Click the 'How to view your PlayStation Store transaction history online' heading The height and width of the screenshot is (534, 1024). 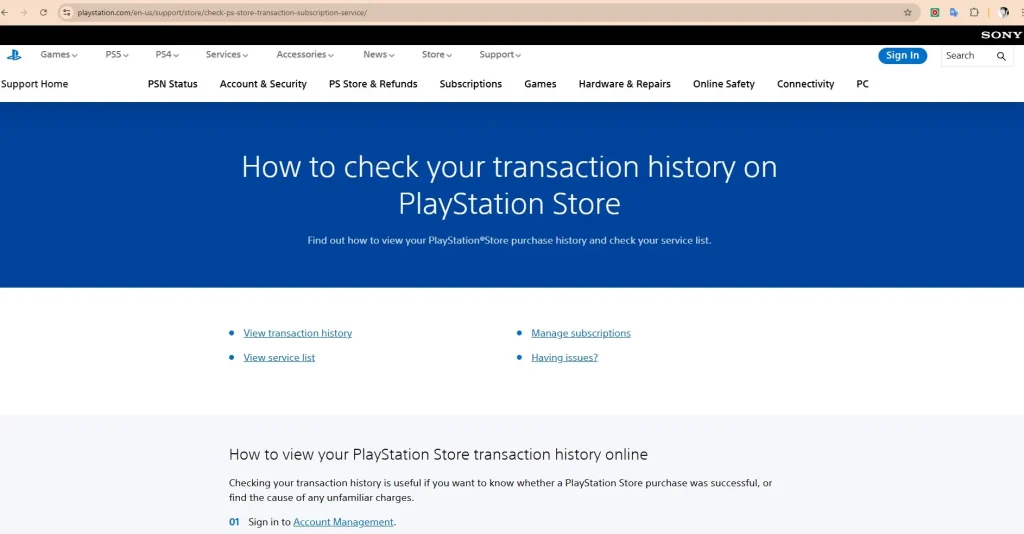pos(438,455)
